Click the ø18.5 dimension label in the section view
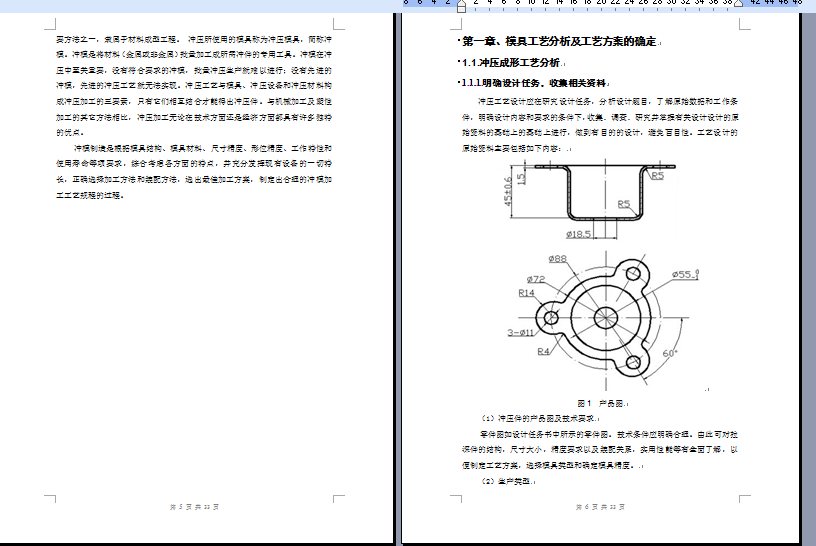Image resolution: width=816 pixels, height=546 pixels. (578, 234)
